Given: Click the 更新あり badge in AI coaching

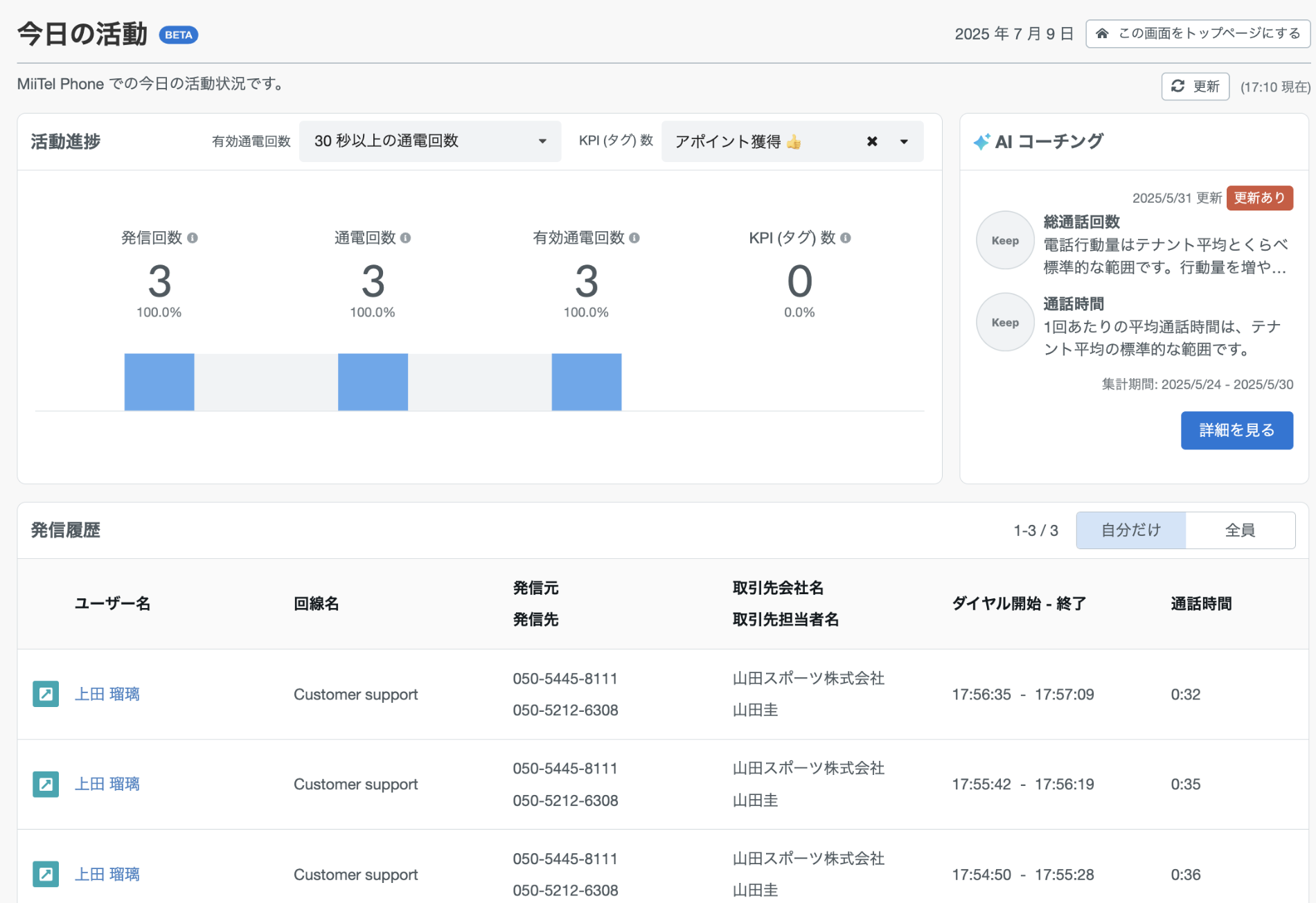Looking at the screenshot, I should [1260, 198].
